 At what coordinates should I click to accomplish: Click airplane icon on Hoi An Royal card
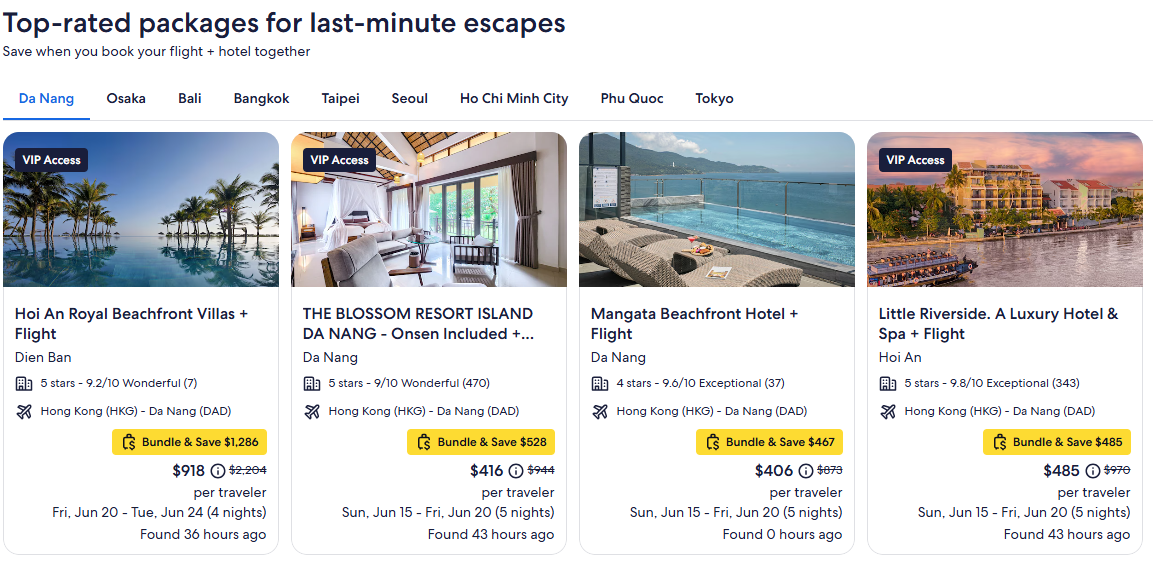click(25, 411)
